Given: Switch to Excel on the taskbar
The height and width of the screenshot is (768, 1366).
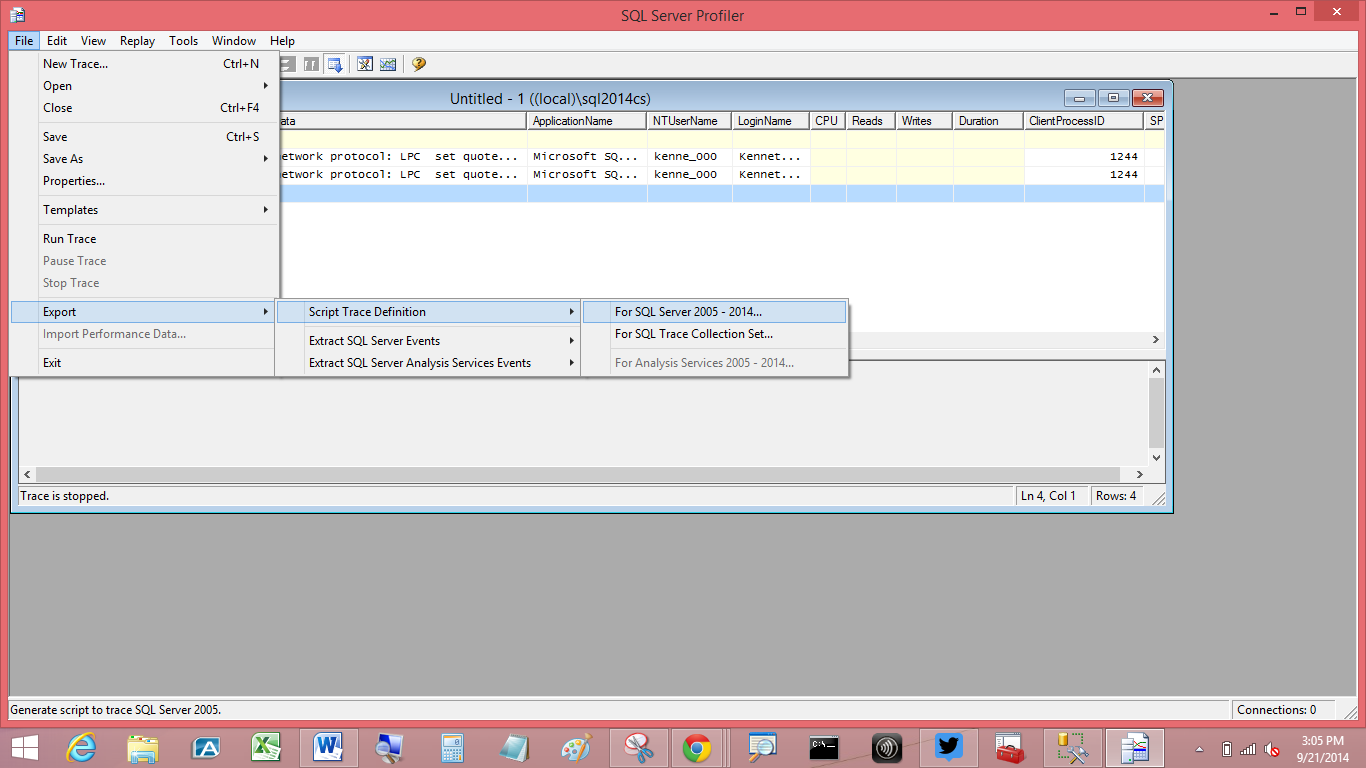Looking at the screenshot, I should click(x=266, y=747).
